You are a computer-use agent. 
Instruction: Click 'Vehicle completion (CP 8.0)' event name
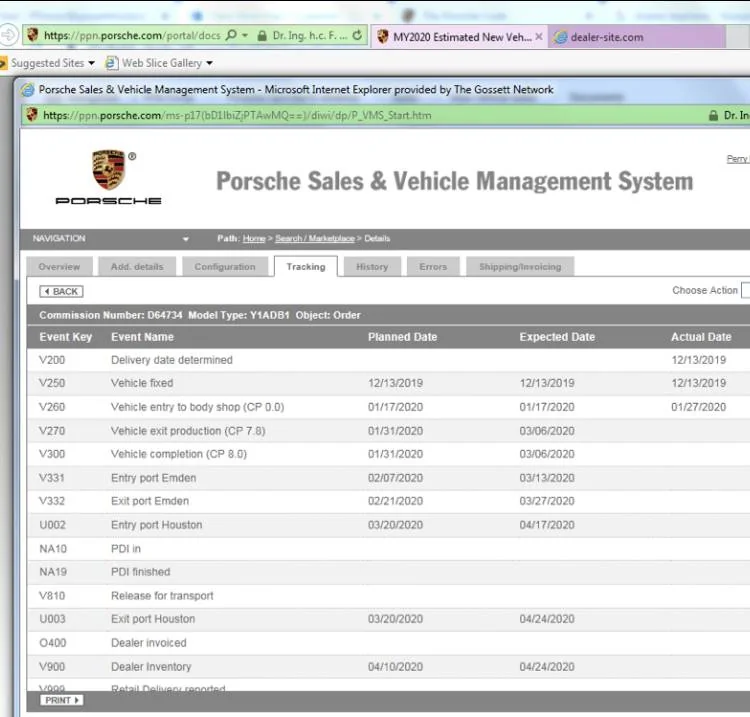coord(179,453)
